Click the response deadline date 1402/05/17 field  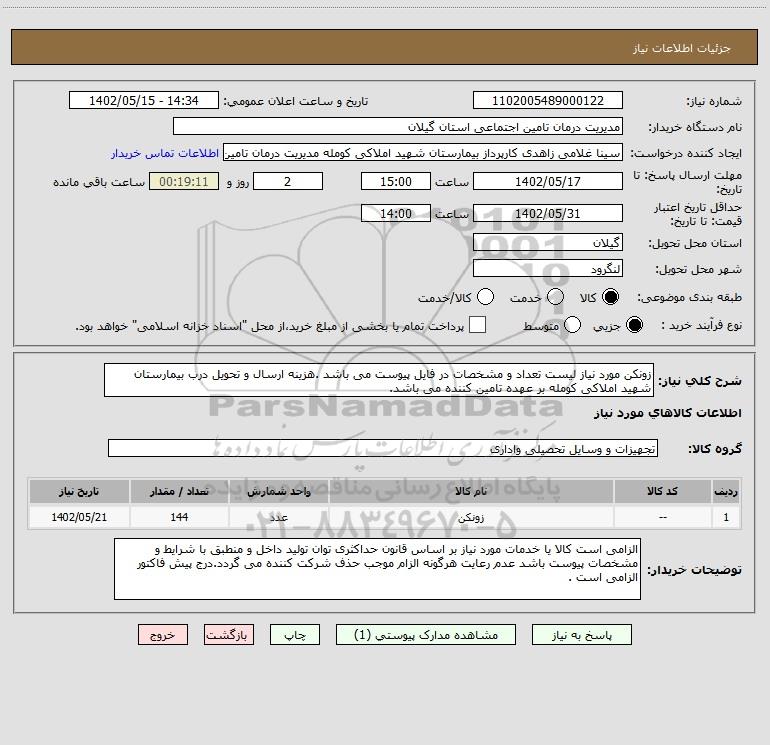548,181
